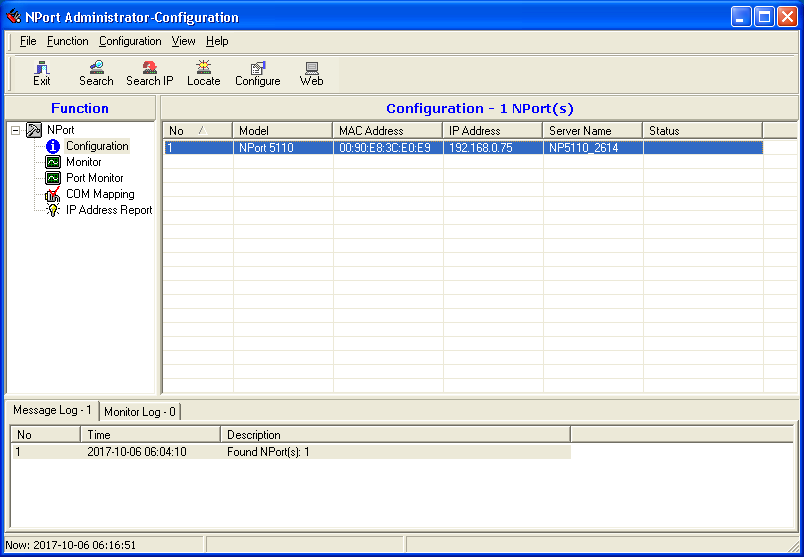
Task: Click the No column header in message log
Action: pyautogui.click(x=46, y=435)
